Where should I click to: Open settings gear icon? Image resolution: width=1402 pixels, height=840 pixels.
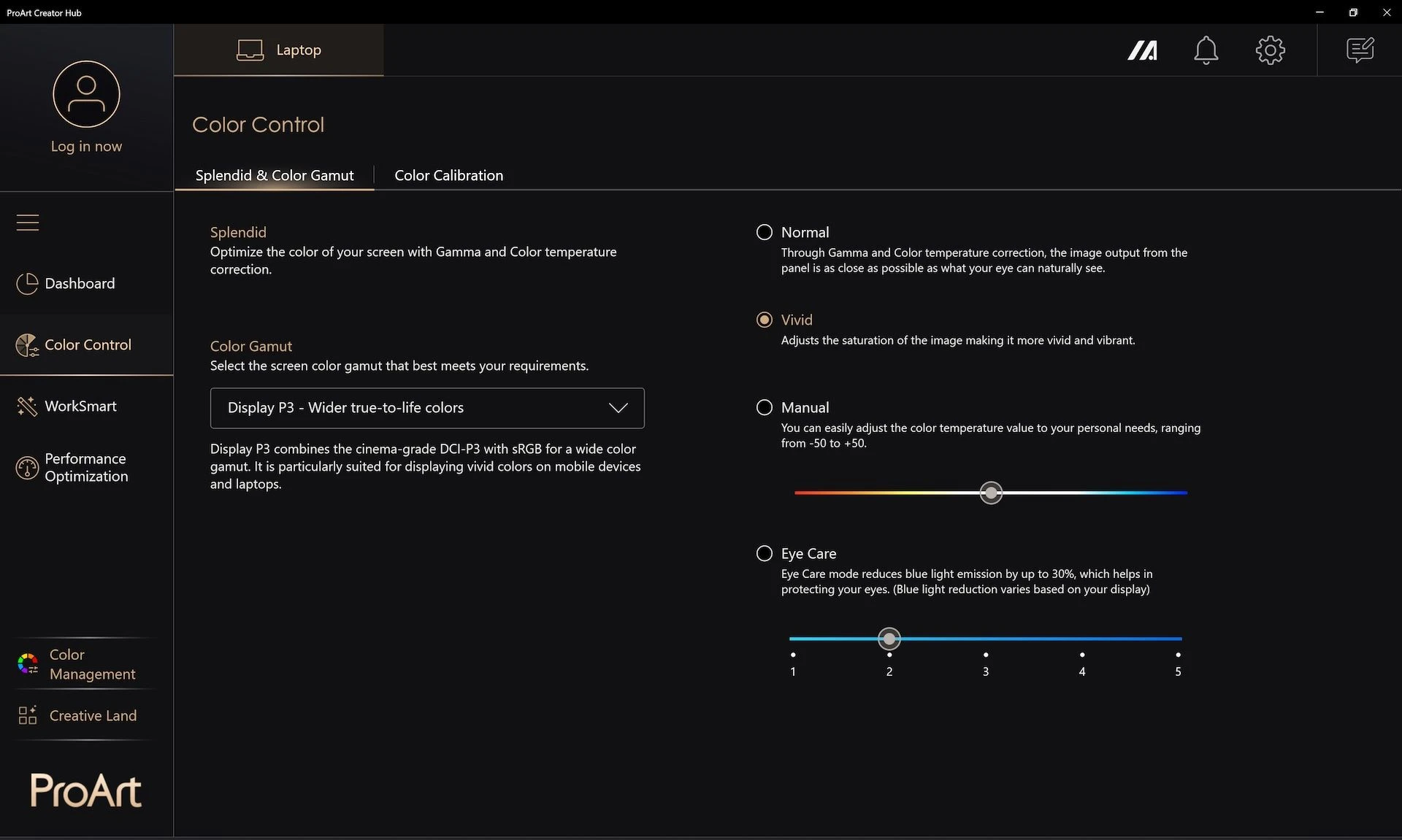(x=1270, y=50)
